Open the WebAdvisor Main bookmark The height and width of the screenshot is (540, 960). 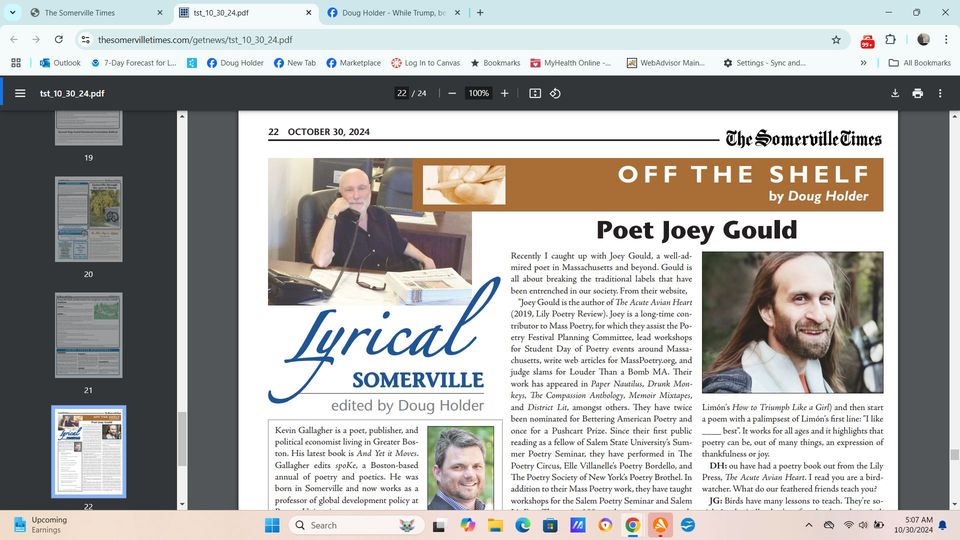tap(666, 62)
